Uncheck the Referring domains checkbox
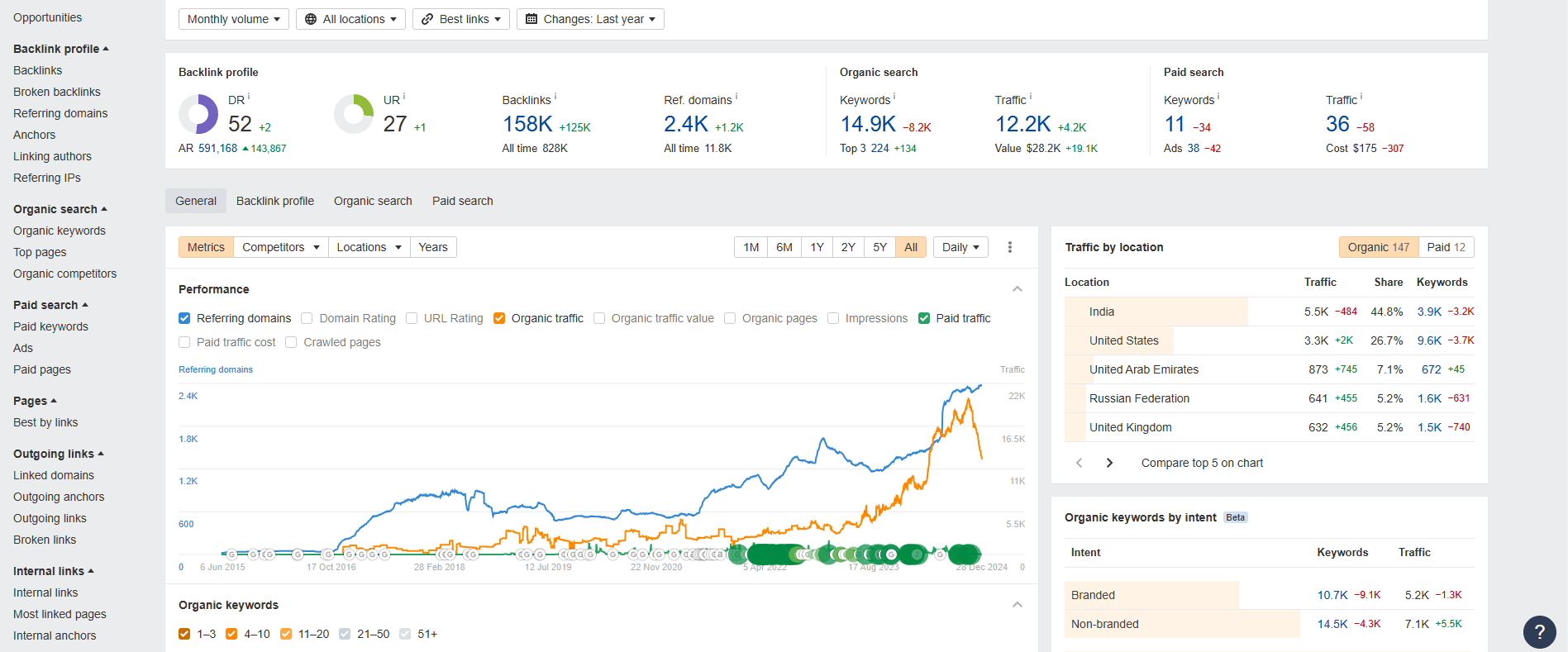 click(x=184, y=318)
